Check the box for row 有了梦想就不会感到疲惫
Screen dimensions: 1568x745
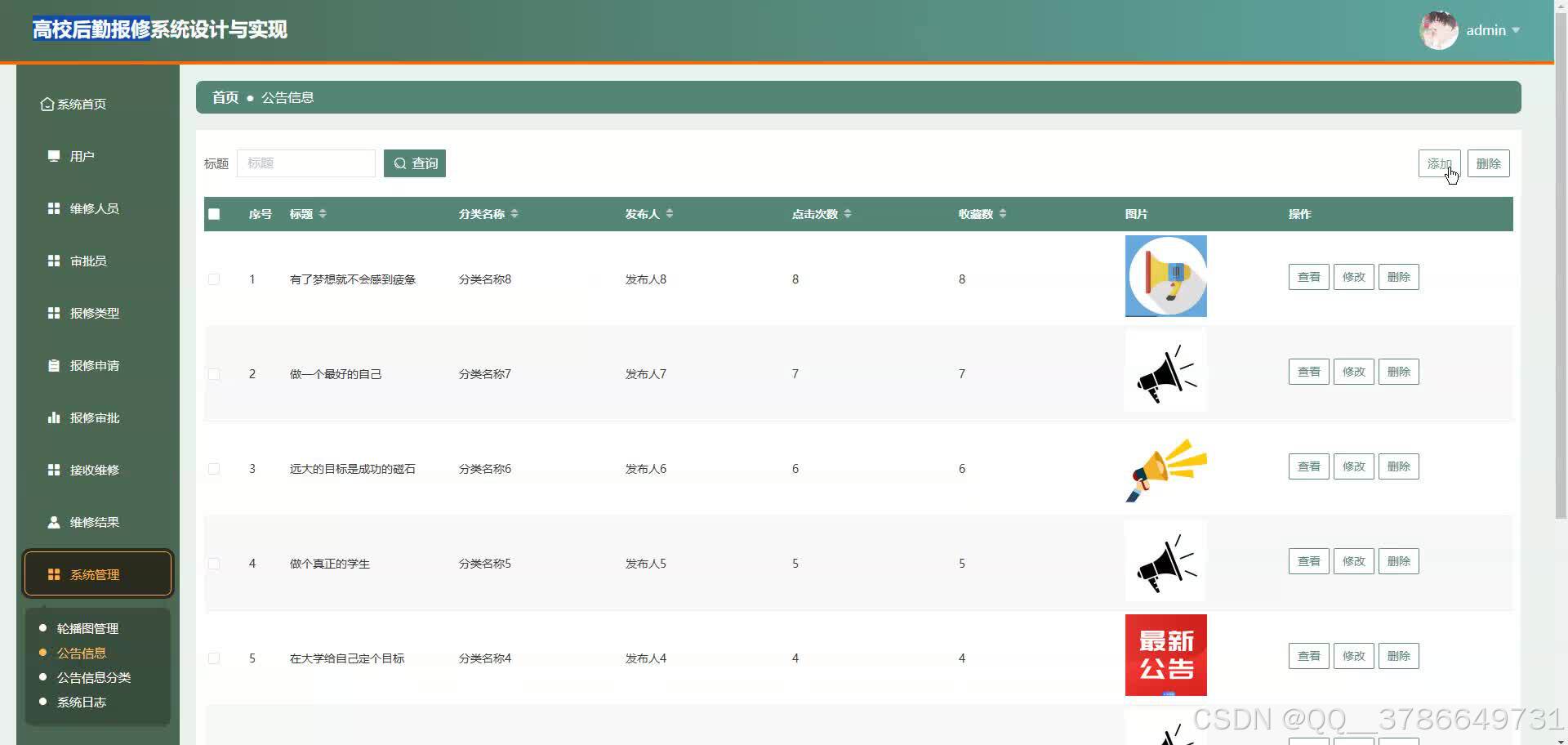[214, 279]
